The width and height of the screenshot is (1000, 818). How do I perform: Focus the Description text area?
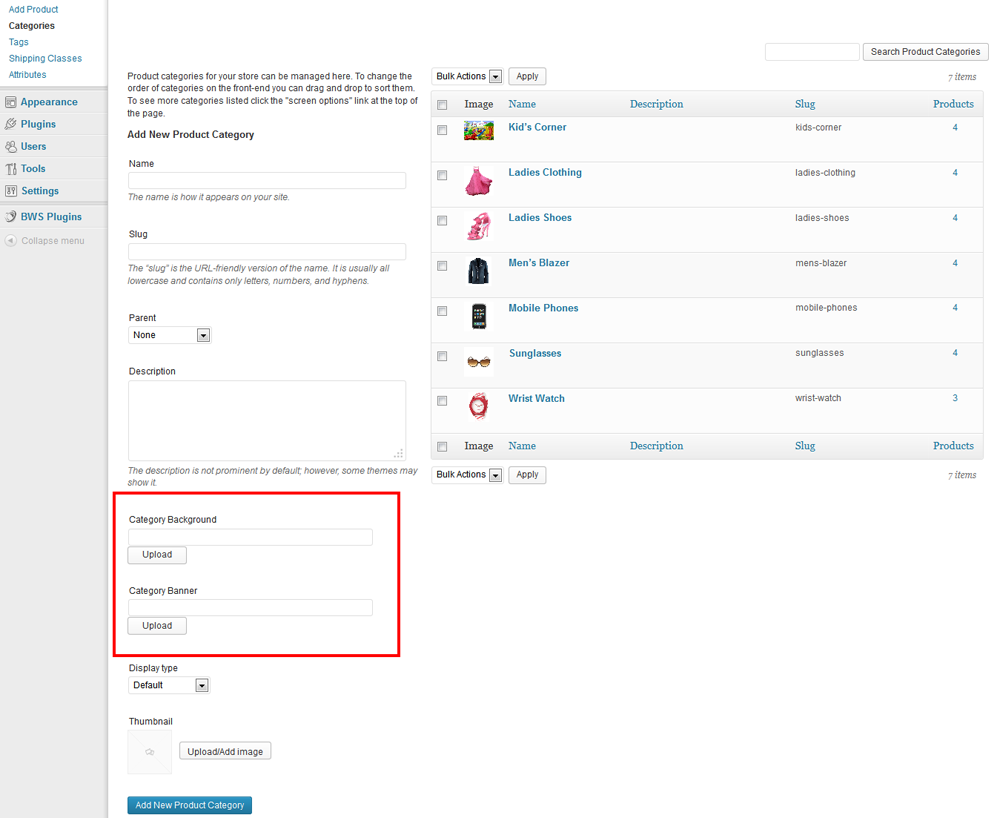click(267, 421)
